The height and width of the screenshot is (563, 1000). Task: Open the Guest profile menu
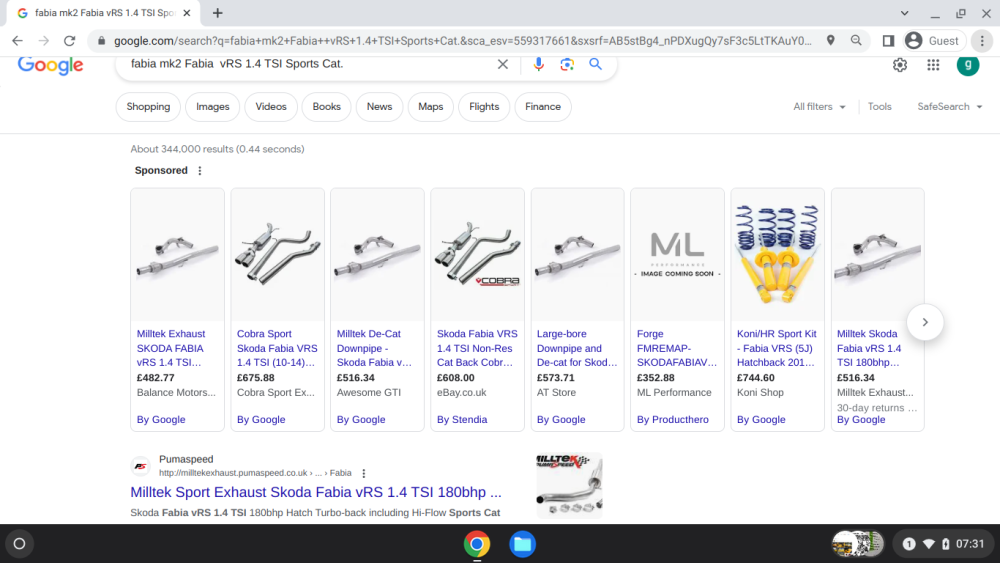932,41
